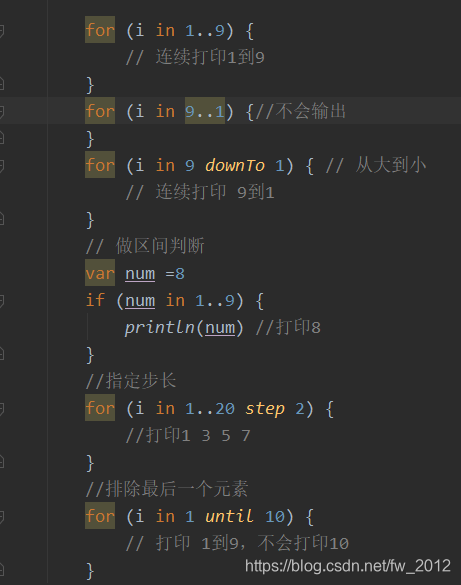Click the comment '// 做区间判断'
The image size is (461, 585).
click(145, 246)
